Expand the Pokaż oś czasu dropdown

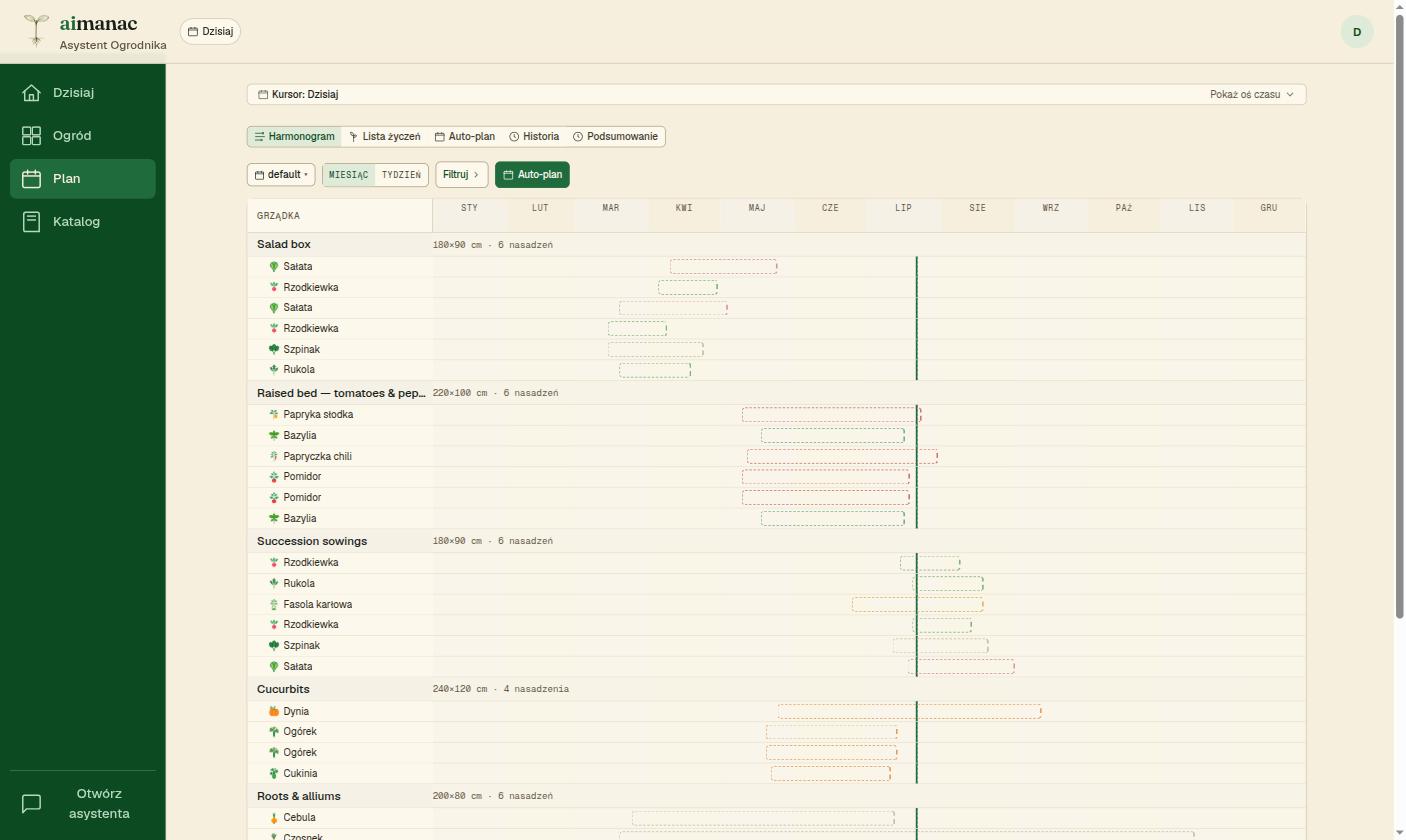[x=1251, y=95]
